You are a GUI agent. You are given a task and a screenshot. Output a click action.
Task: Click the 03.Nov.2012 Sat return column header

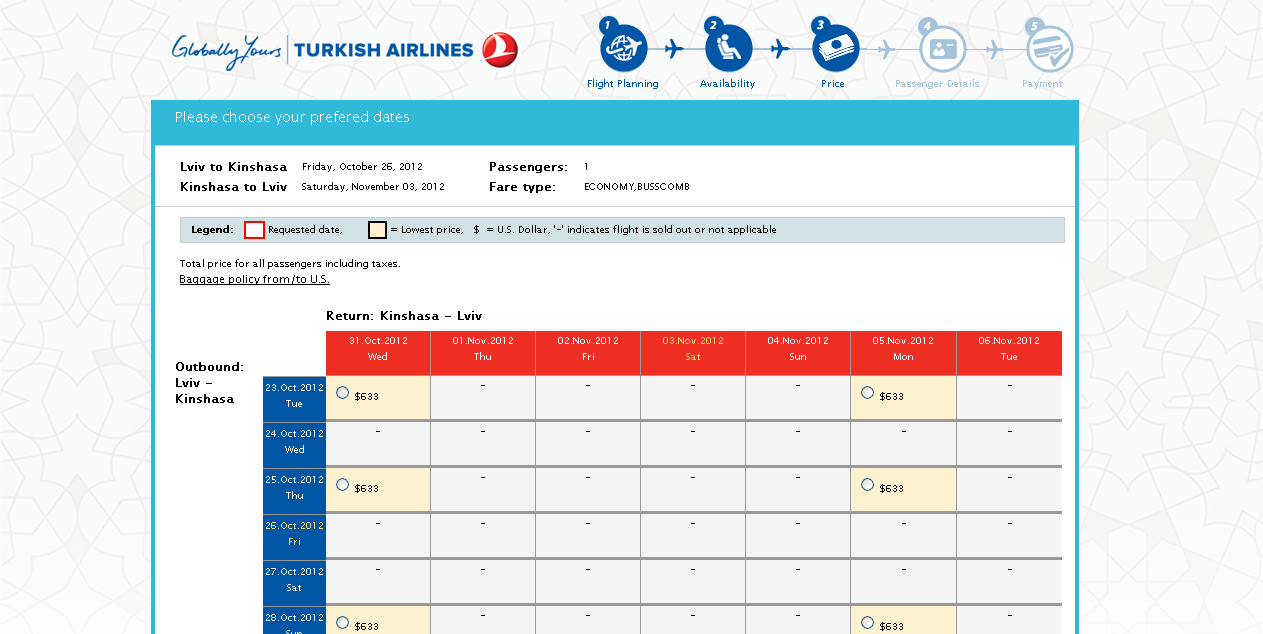pyautogui.click(x=692, y=348)
